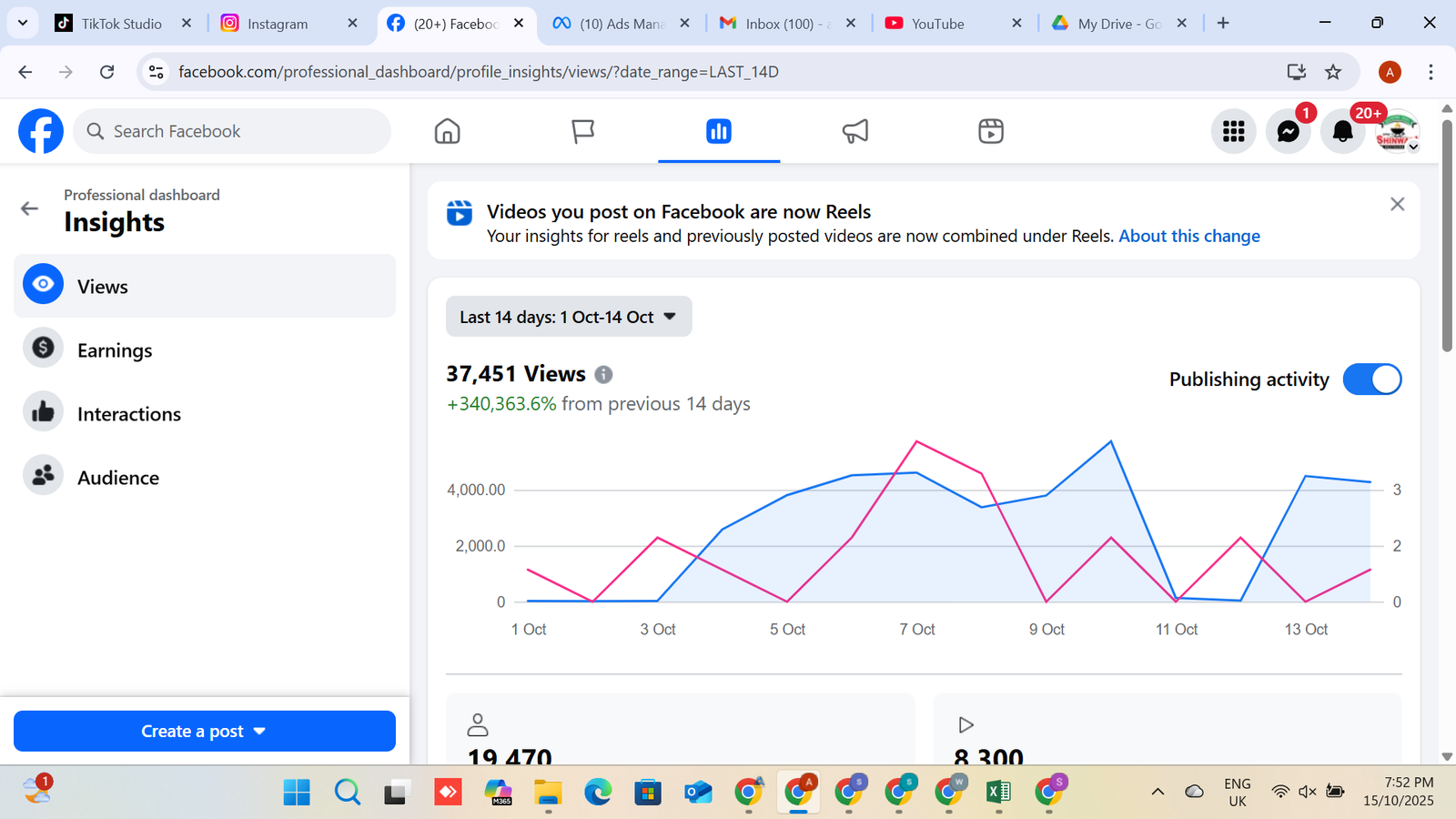The height and width of the screenshot is (819, 1456).
Task: Expand the Last 14 days date range
Action: coord(568,317)
